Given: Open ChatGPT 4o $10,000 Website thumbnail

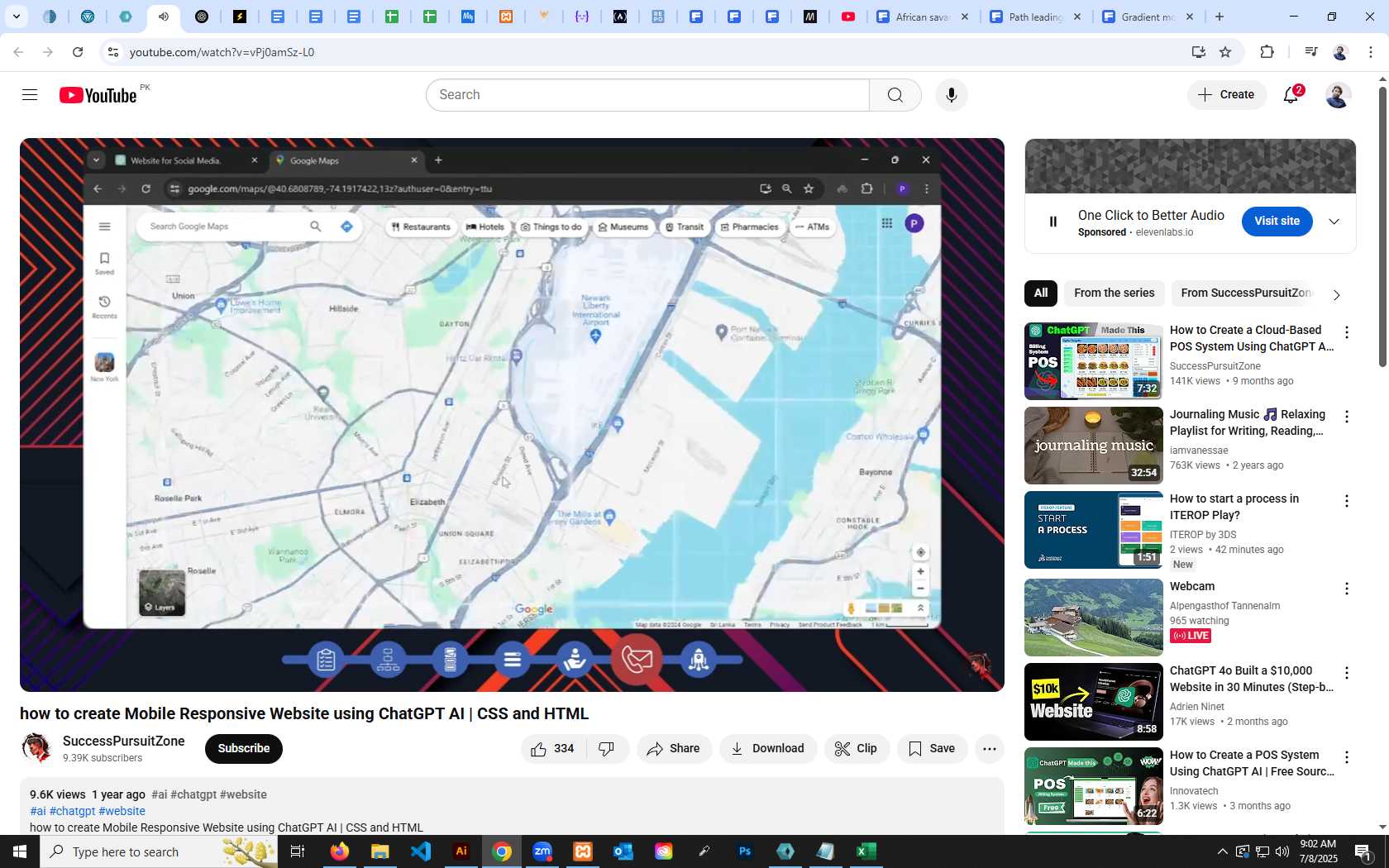Looking at the screenshot, I should click(1093, 702).
